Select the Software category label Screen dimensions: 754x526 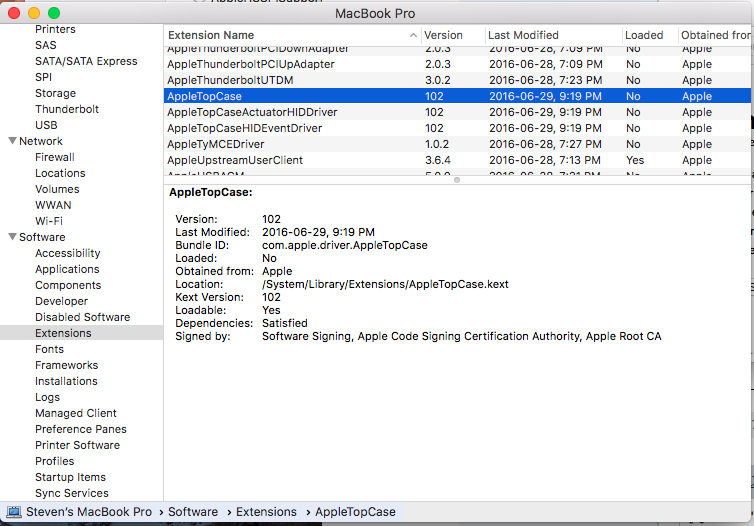pos(42,237)
